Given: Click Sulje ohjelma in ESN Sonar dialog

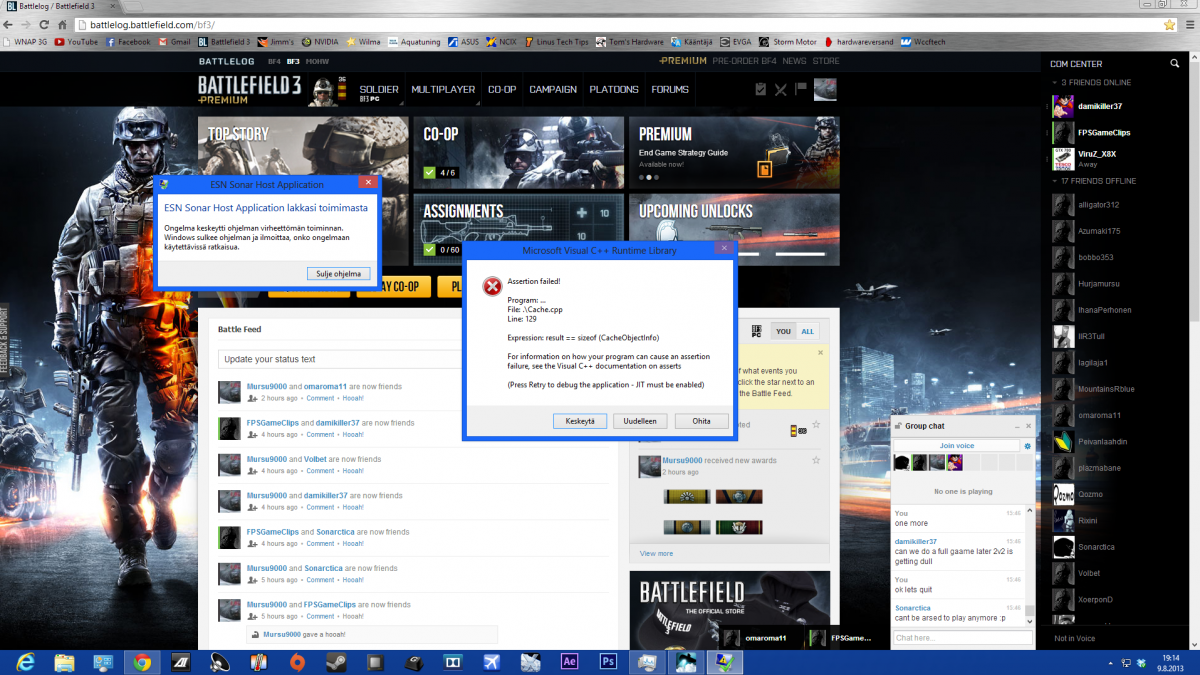Looking at the screenshot, I should [339, 273].
